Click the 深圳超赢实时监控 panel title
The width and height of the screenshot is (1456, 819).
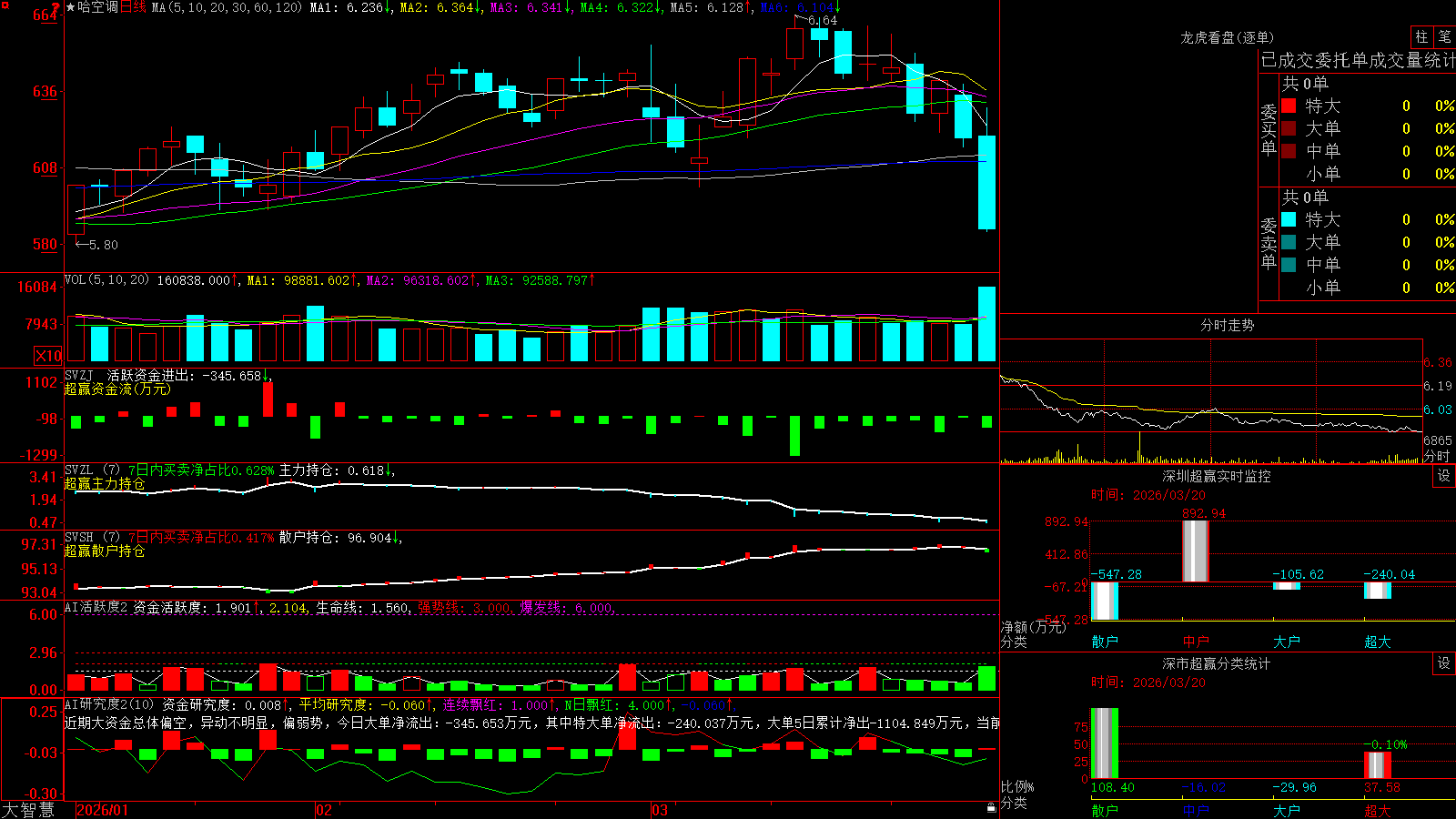click(x=1217, y=476)
